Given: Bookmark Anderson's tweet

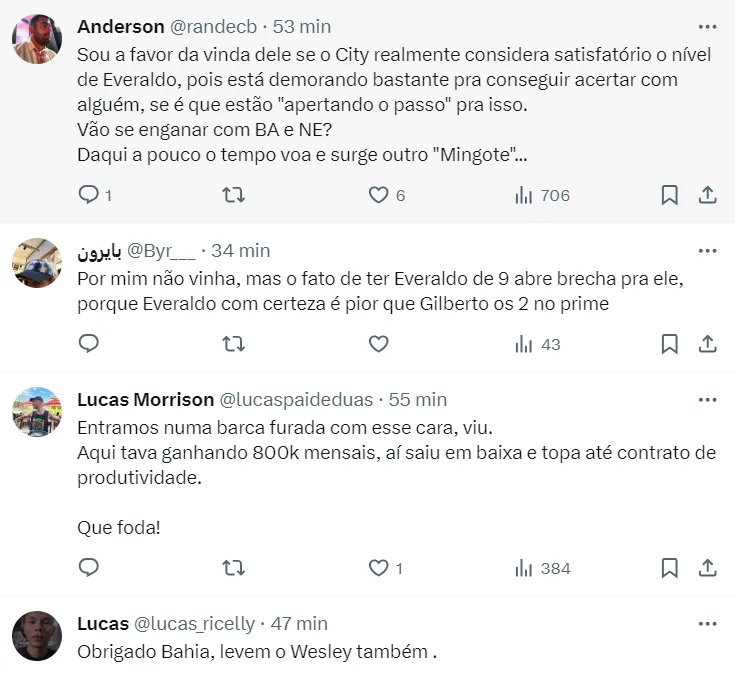Looking at the screenshot, I should pos(669,195).
